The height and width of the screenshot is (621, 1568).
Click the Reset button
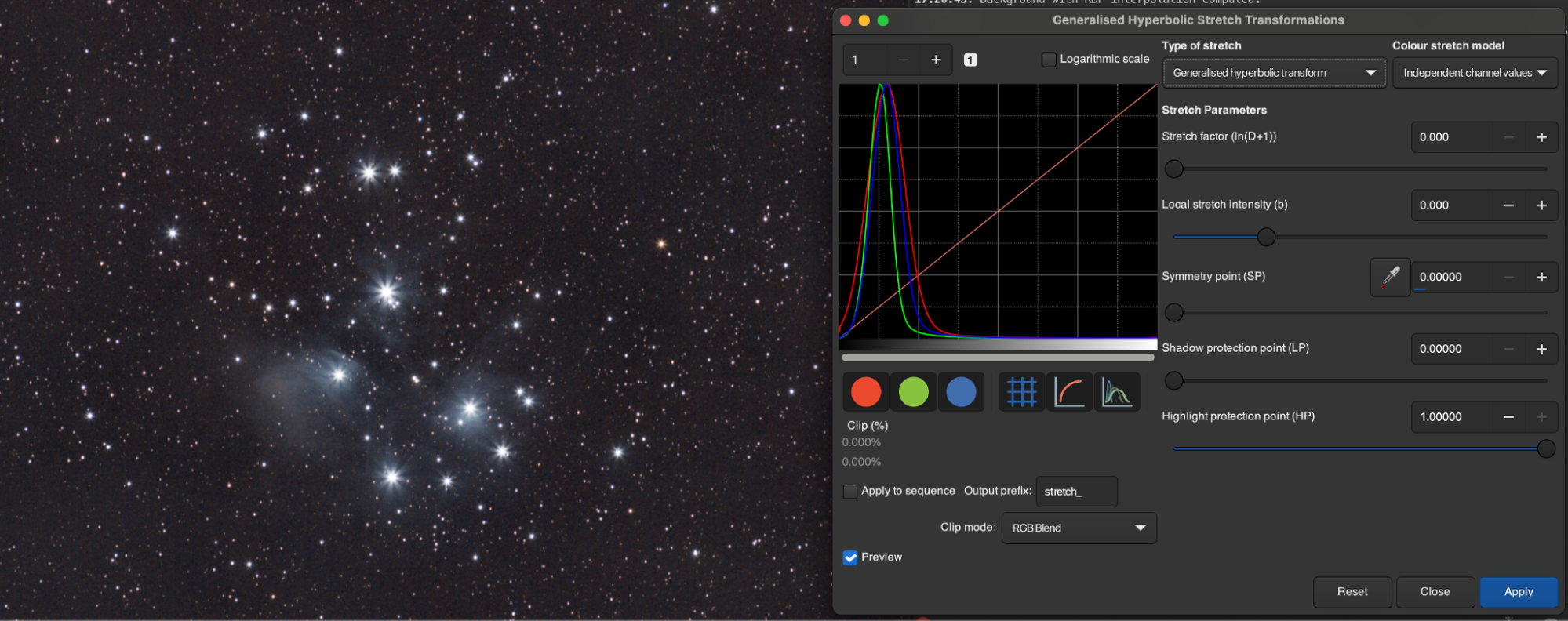(1352, 592)
